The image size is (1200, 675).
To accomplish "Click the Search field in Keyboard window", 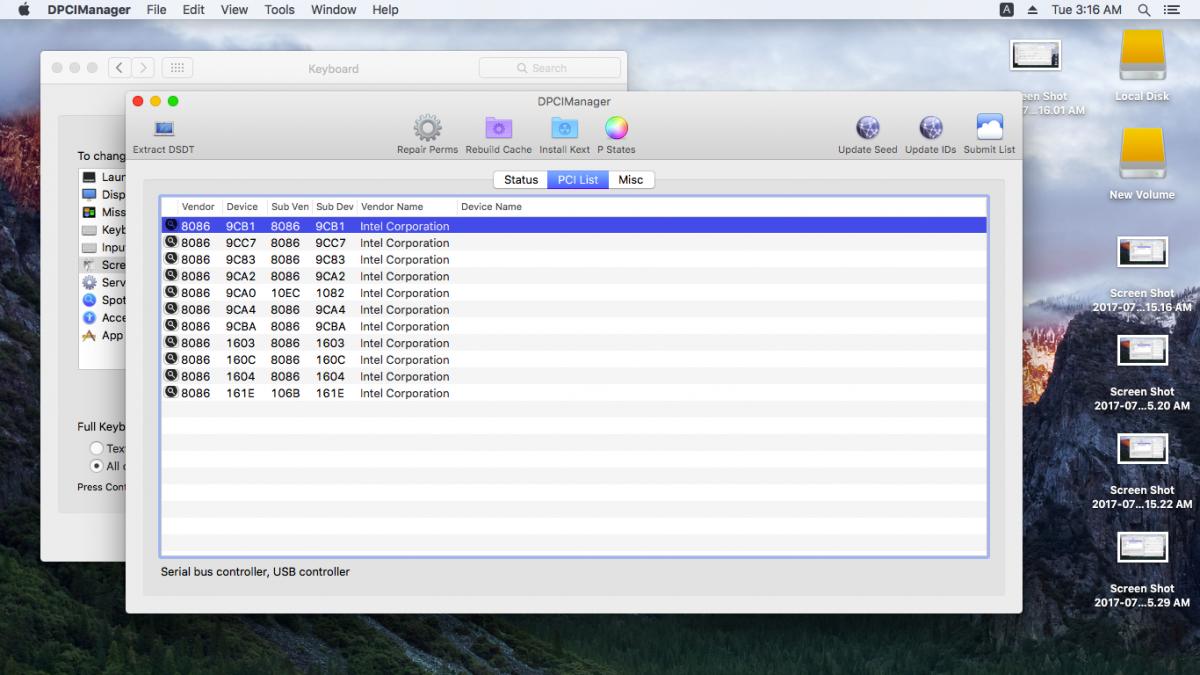I will 549,68.
